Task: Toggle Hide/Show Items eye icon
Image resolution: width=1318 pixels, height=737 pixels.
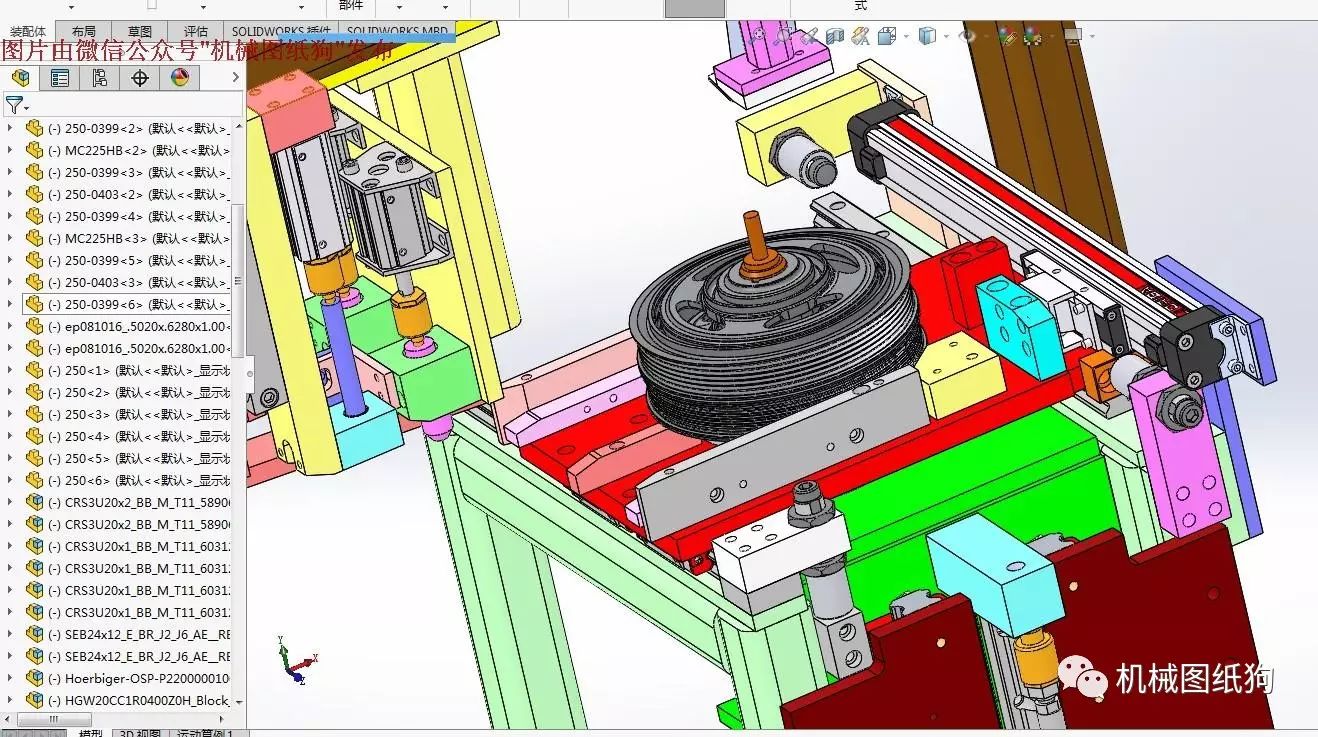Action: [x=967, y=36]
